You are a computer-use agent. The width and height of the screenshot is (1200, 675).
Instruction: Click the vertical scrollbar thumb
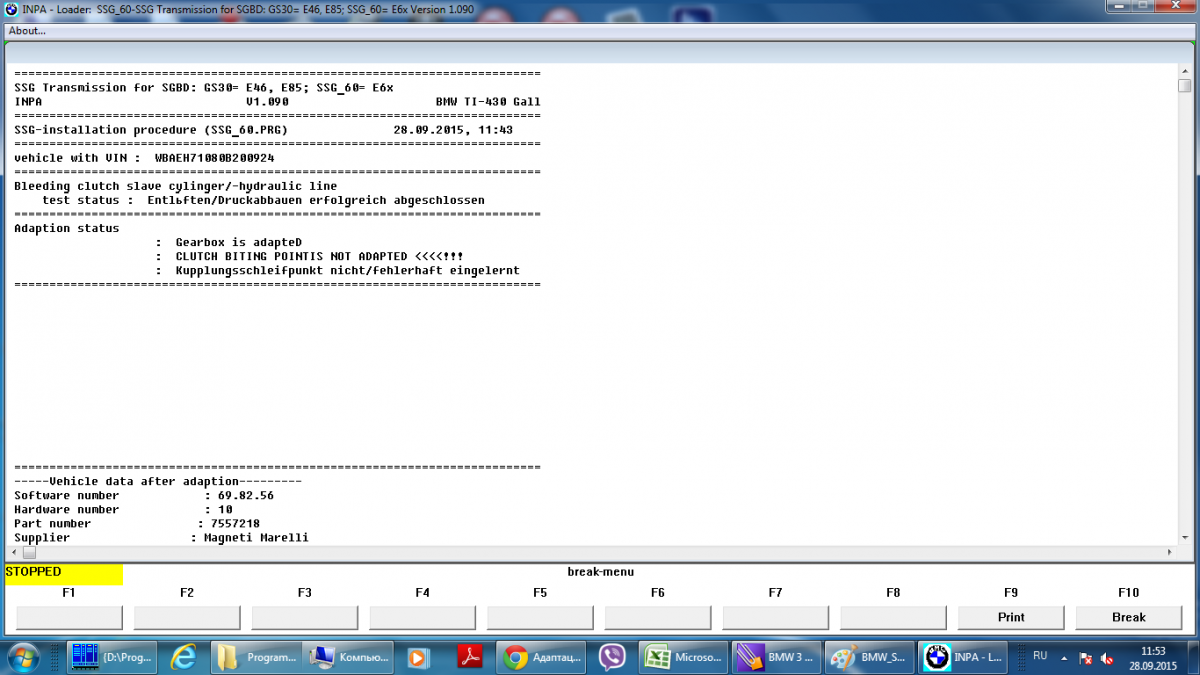[x=1185, y=86]
